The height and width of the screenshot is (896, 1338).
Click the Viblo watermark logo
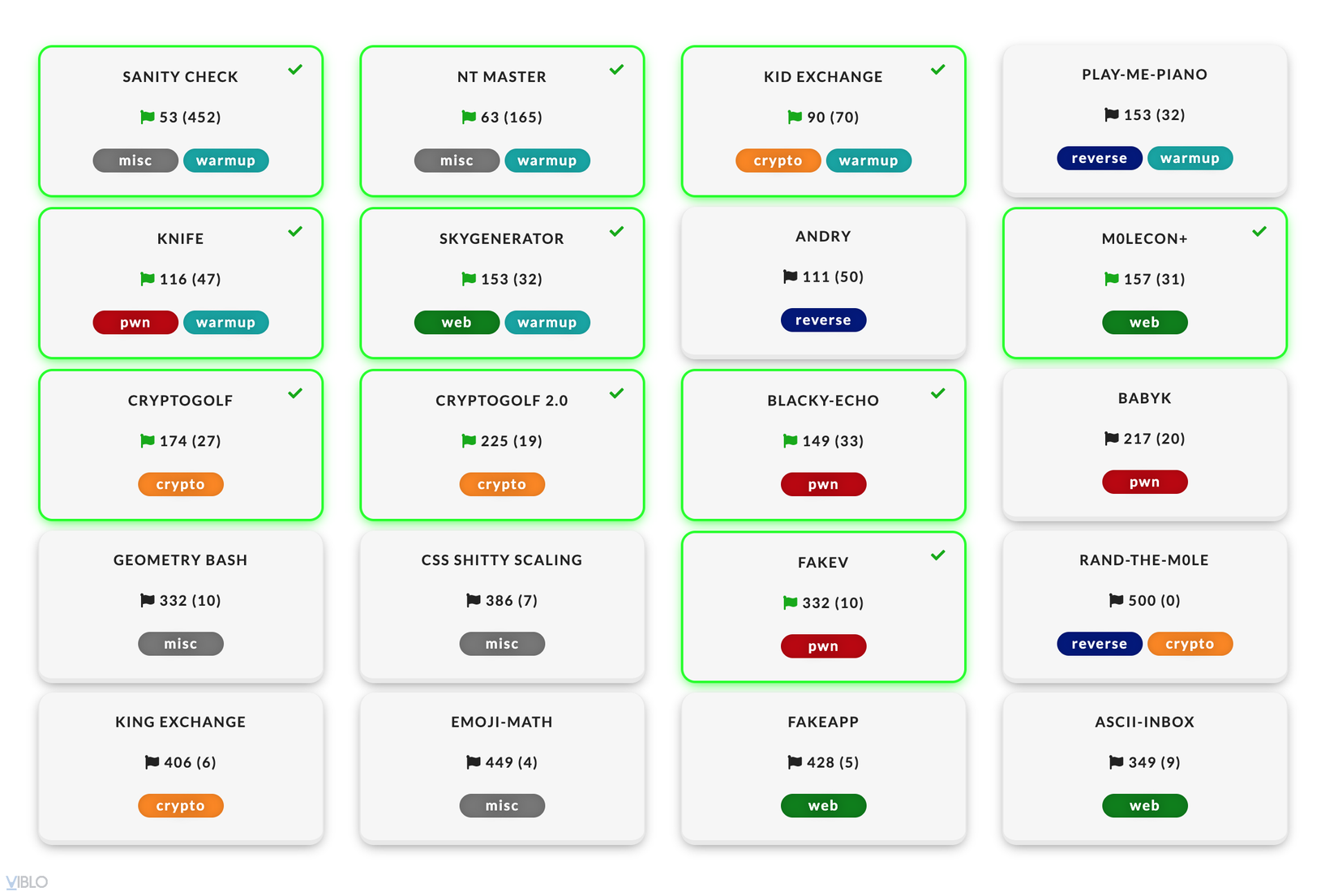tap(27, 882)
